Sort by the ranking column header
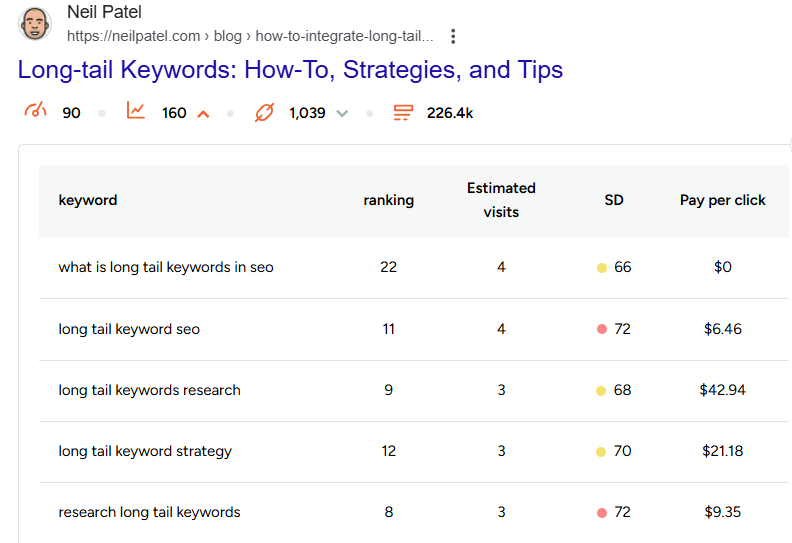The image size is (792, 543). pos(388,200)
